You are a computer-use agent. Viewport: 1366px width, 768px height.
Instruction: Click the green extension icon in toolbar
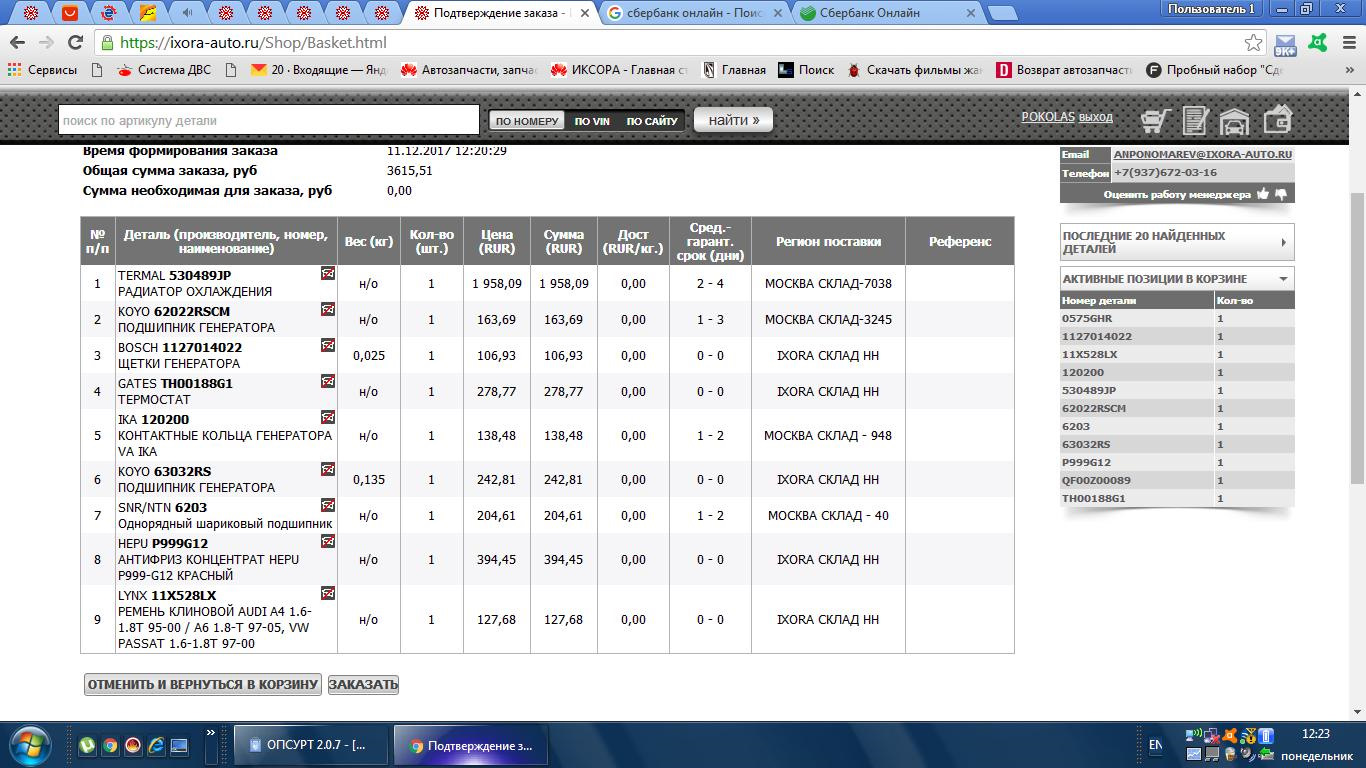1319,43
